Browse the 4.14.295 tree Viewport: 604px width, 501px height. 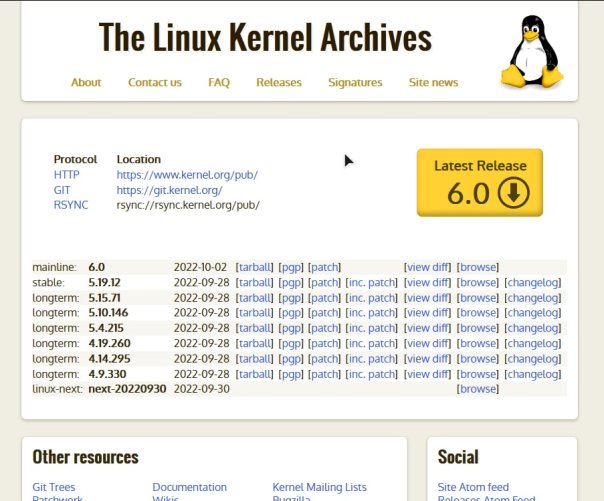pos(478,359)
